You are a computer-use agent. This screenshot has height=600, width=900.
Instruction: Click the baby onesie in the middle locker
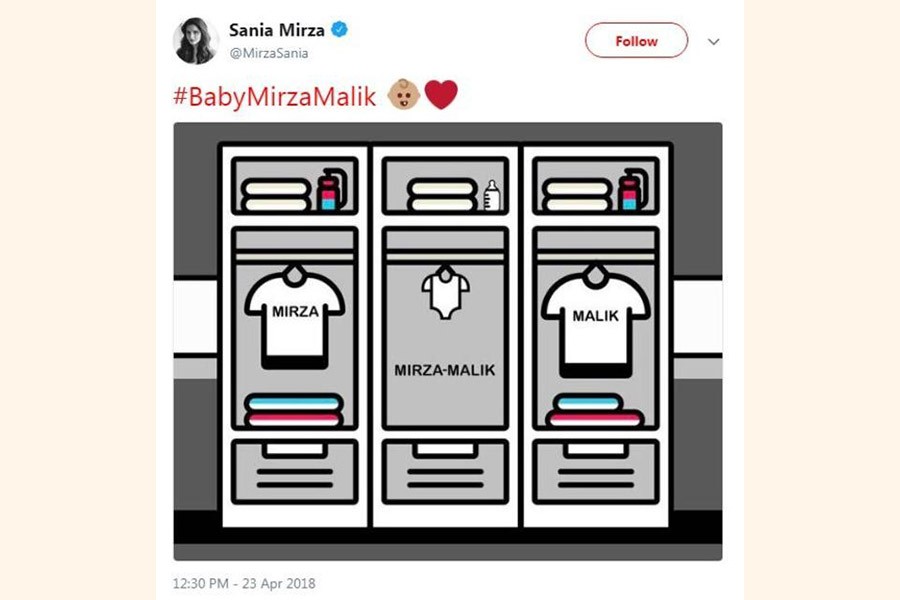point(445,292)
